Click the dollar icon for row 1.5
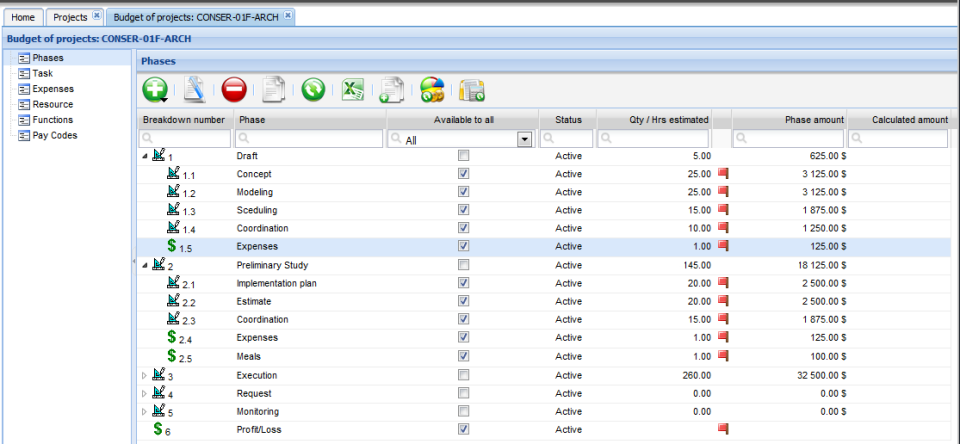This screenshot has width=960, height=444. [172, 246]
